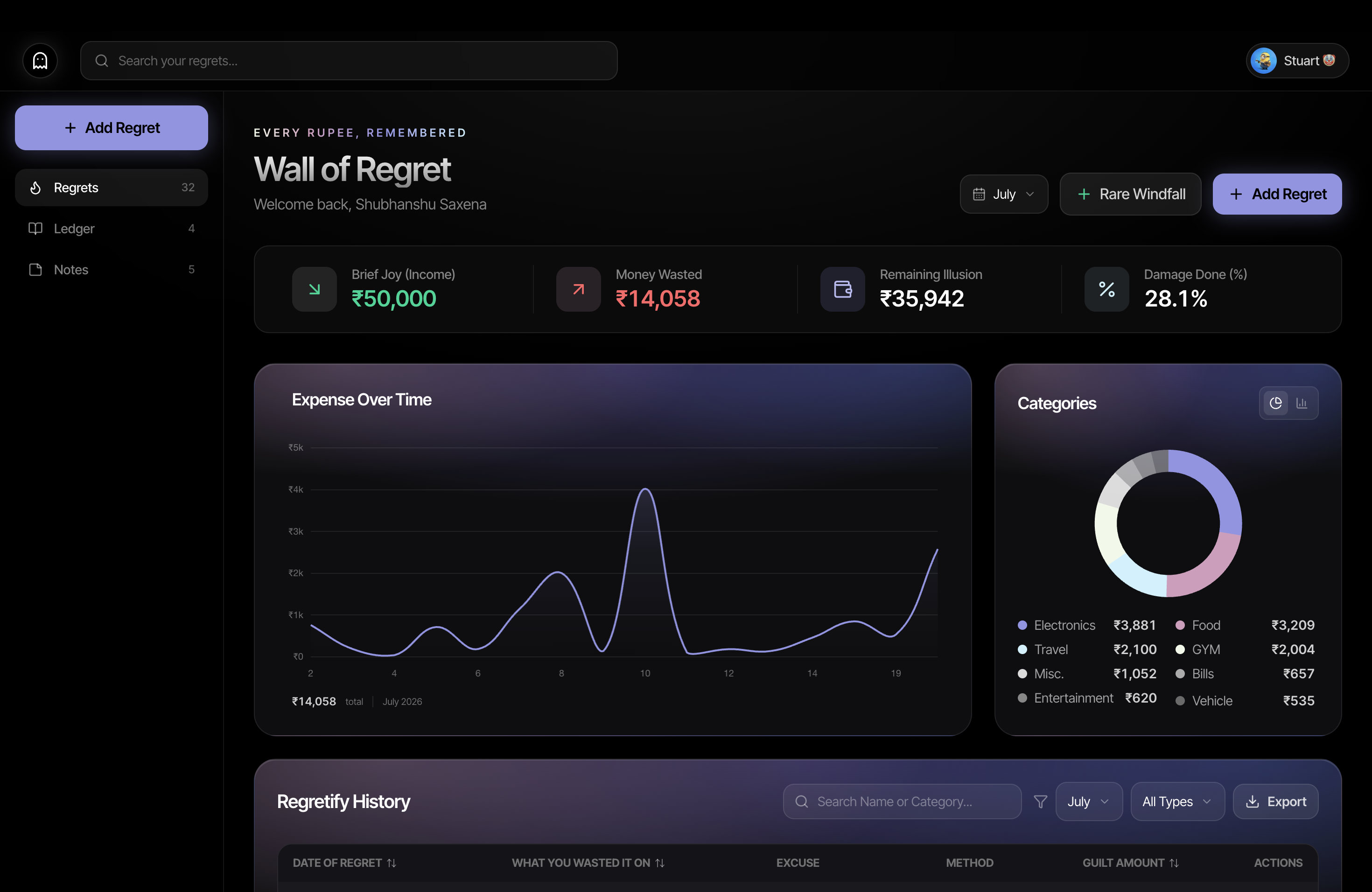Click the ₹14,058 Money Wasted value

[658, 299]
